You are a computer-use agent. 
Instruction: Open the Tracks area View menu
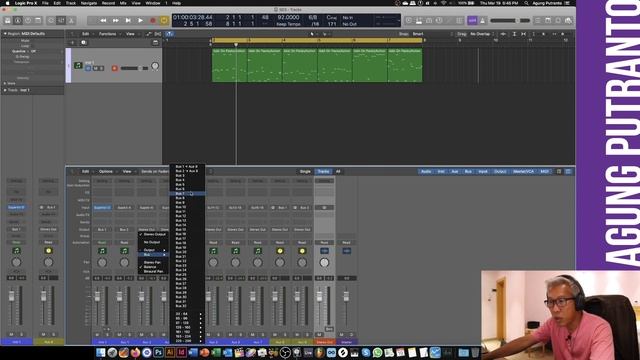(130, 34)
